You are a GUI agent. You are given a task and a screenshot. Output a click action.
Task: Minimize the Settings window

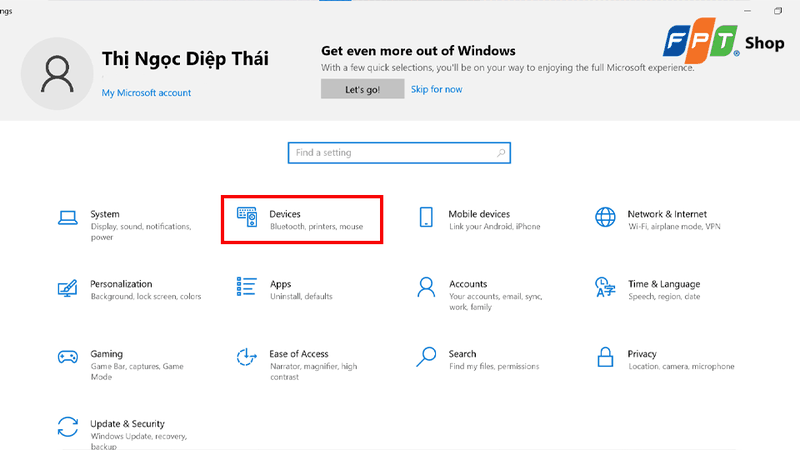click(x=747, y=11)
